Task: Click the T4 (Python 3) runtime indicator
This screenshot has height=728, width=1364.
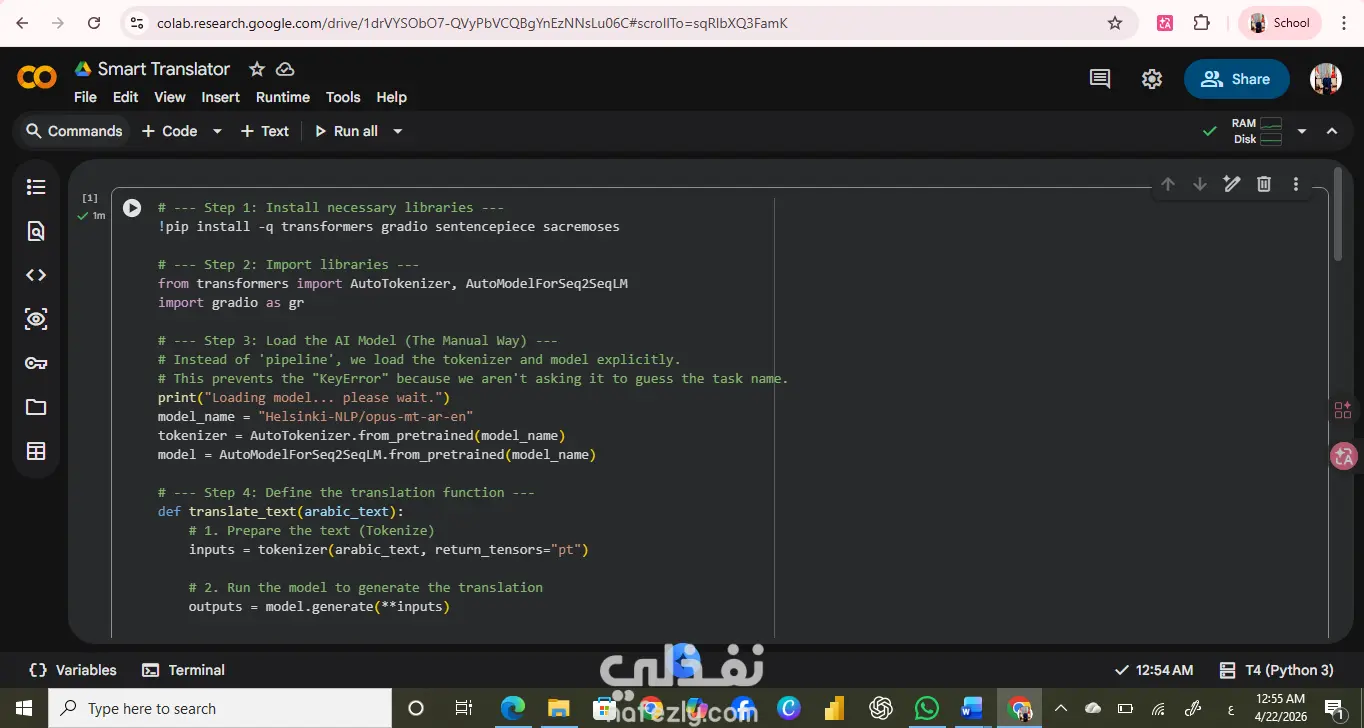Action: (1277, 670)
